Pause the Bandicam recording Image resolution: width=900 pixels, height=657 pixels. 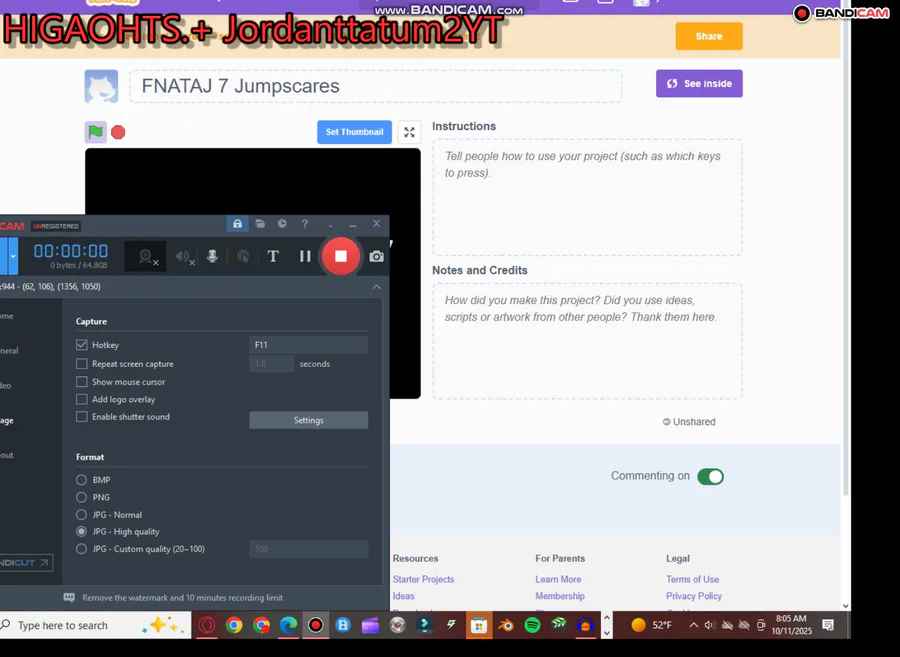(305, 256)
